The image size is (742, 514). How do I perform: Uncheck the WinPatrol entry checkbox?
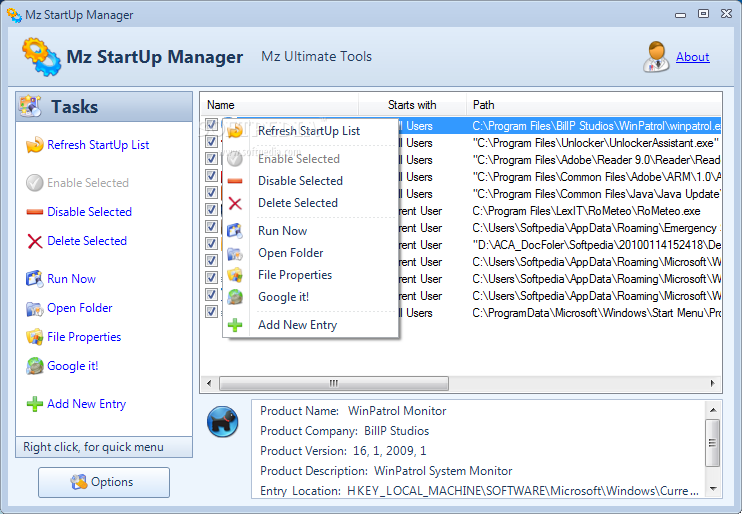pos(211,125)
